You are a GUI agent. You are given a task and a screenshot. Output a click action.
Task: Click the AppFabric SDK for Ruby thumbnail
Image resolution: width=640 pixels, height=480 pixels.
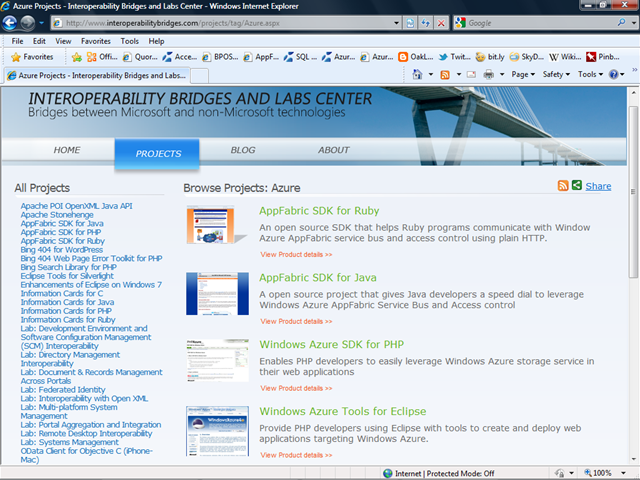click(x=217, y=225)
